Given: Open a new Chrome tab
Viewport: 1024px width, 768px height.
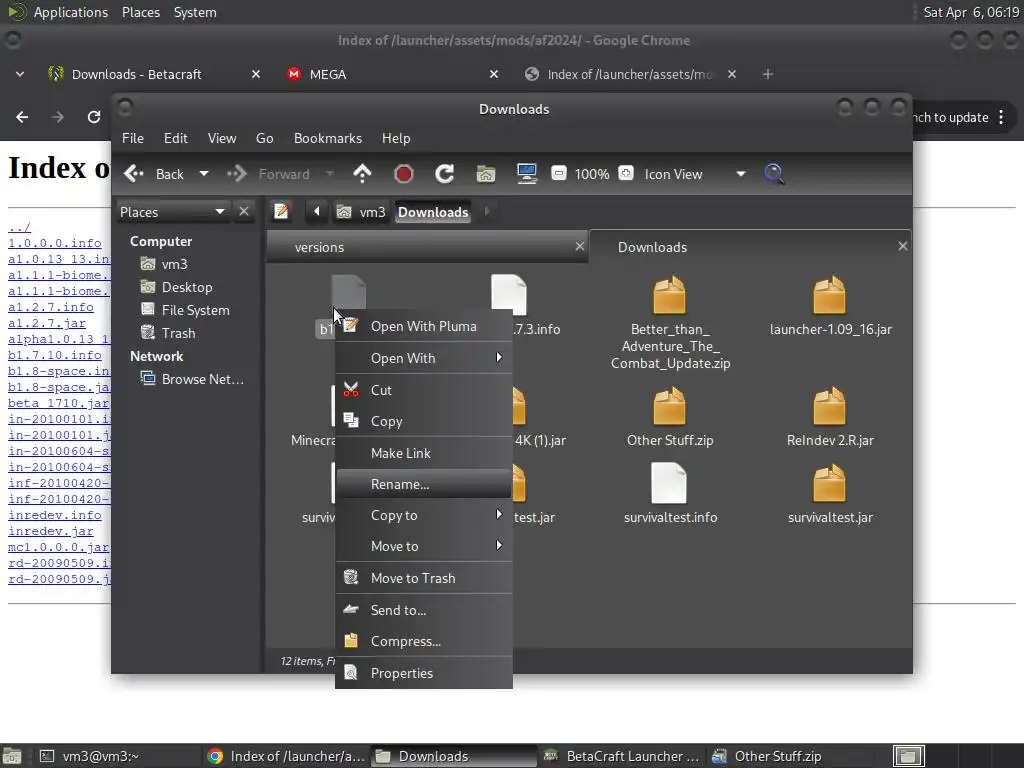Looking at the screenshot, I should click(x=767, y=74).
